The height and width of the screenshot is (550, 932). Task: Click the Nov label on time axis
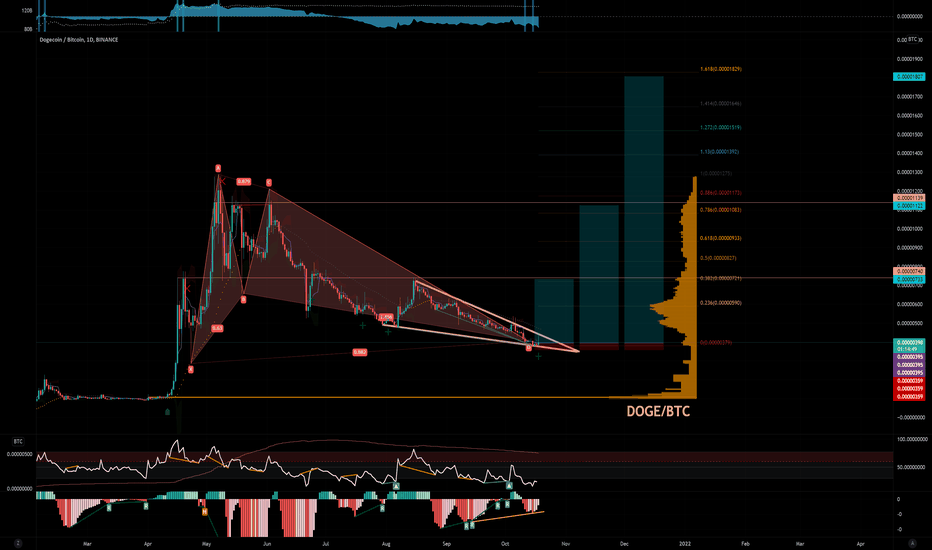pyautogui.click(x=566, y=543)
